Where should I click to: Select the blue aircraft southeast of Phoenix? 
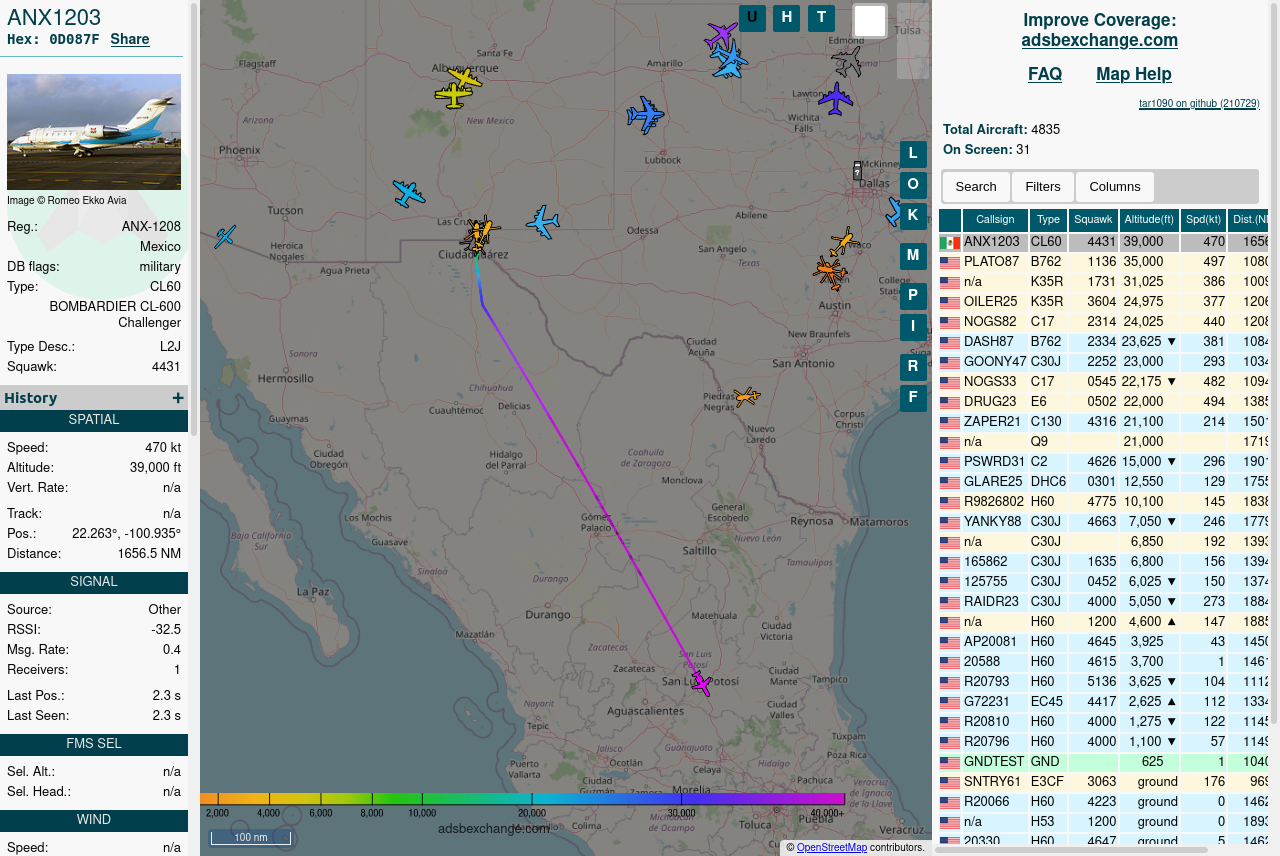point(409,193)
